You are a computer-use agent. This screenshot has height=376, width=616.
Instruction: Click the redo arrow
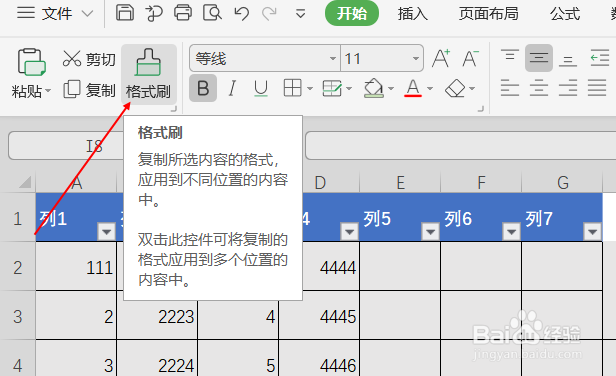point(270,14)
